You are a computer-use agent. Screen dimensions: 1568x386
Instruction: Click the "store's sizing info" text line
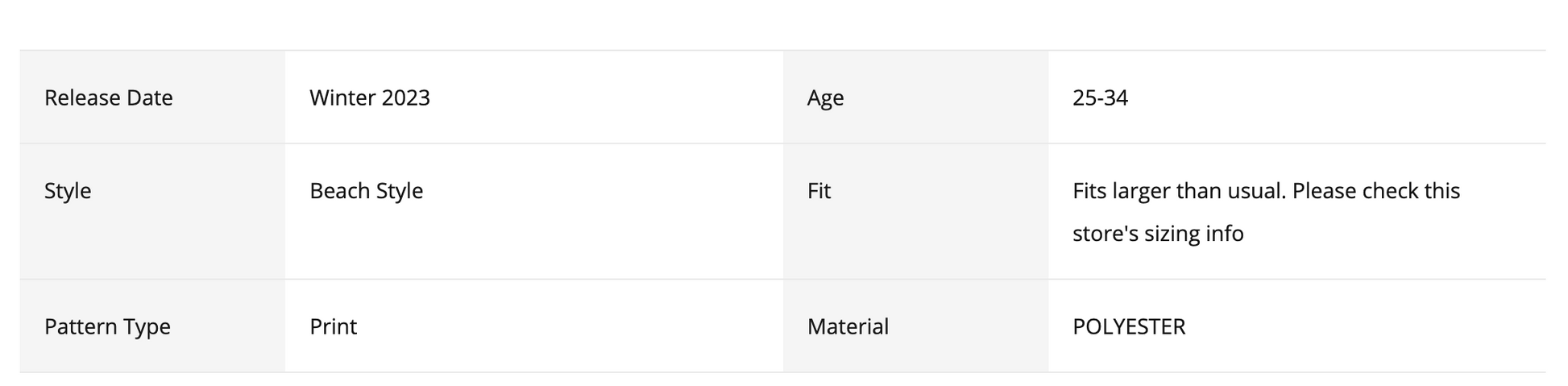point(1158,234)
